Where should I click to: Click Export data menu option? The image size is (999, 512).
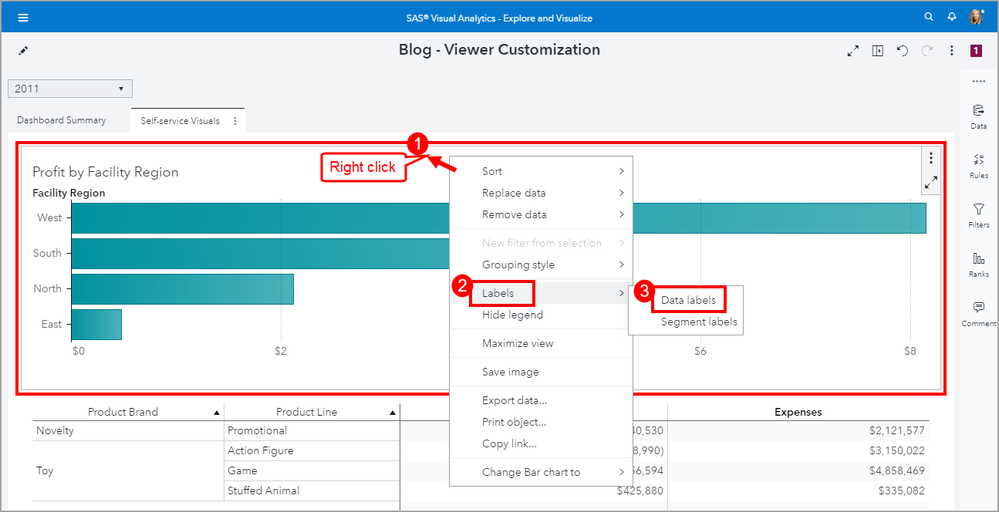pos(514,401)
